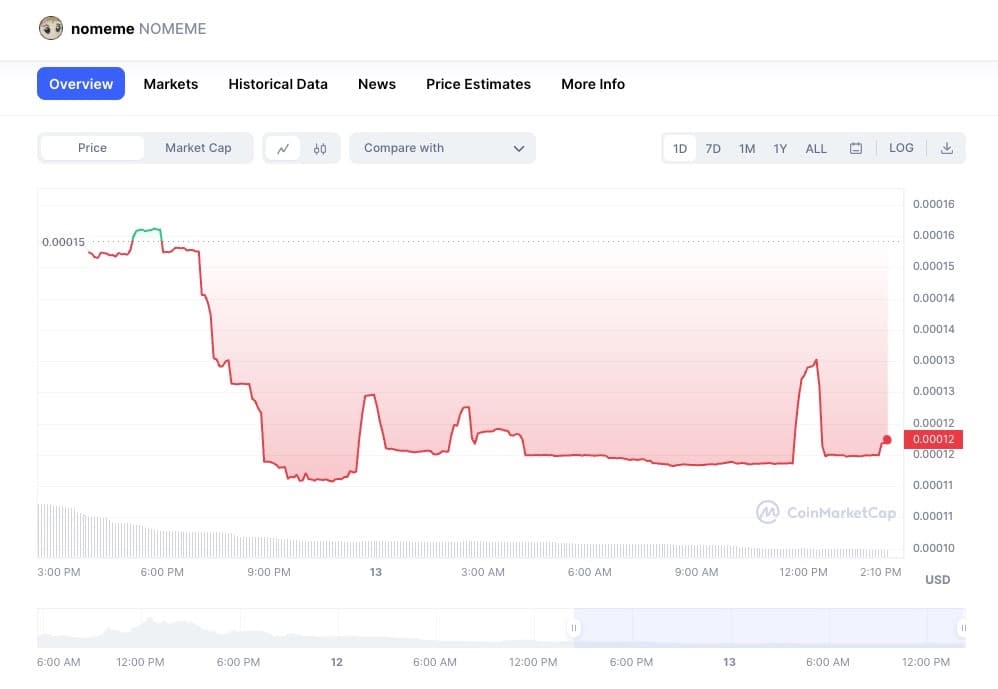Switch to the Historical Data tab
The height and width of the screenshot is (689, 998).
278,84
